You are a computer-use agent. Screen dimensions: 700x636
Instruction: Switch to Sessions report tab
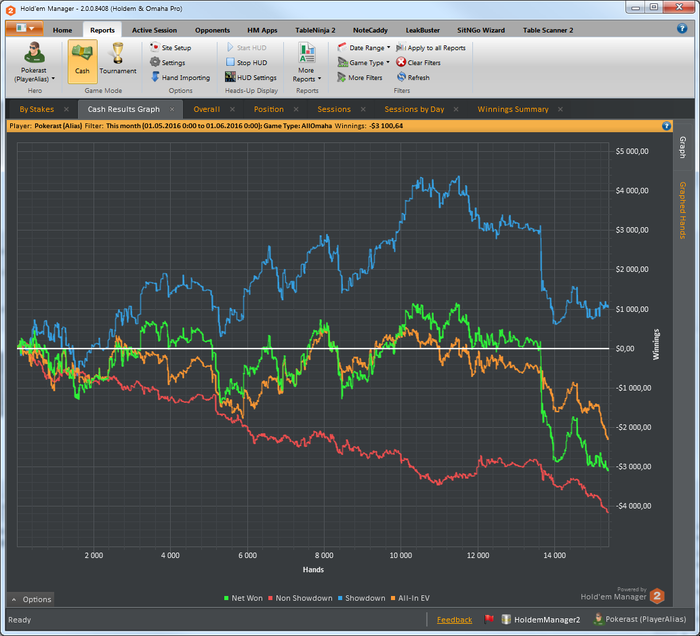pyautogui.click(x=334, y=109)
